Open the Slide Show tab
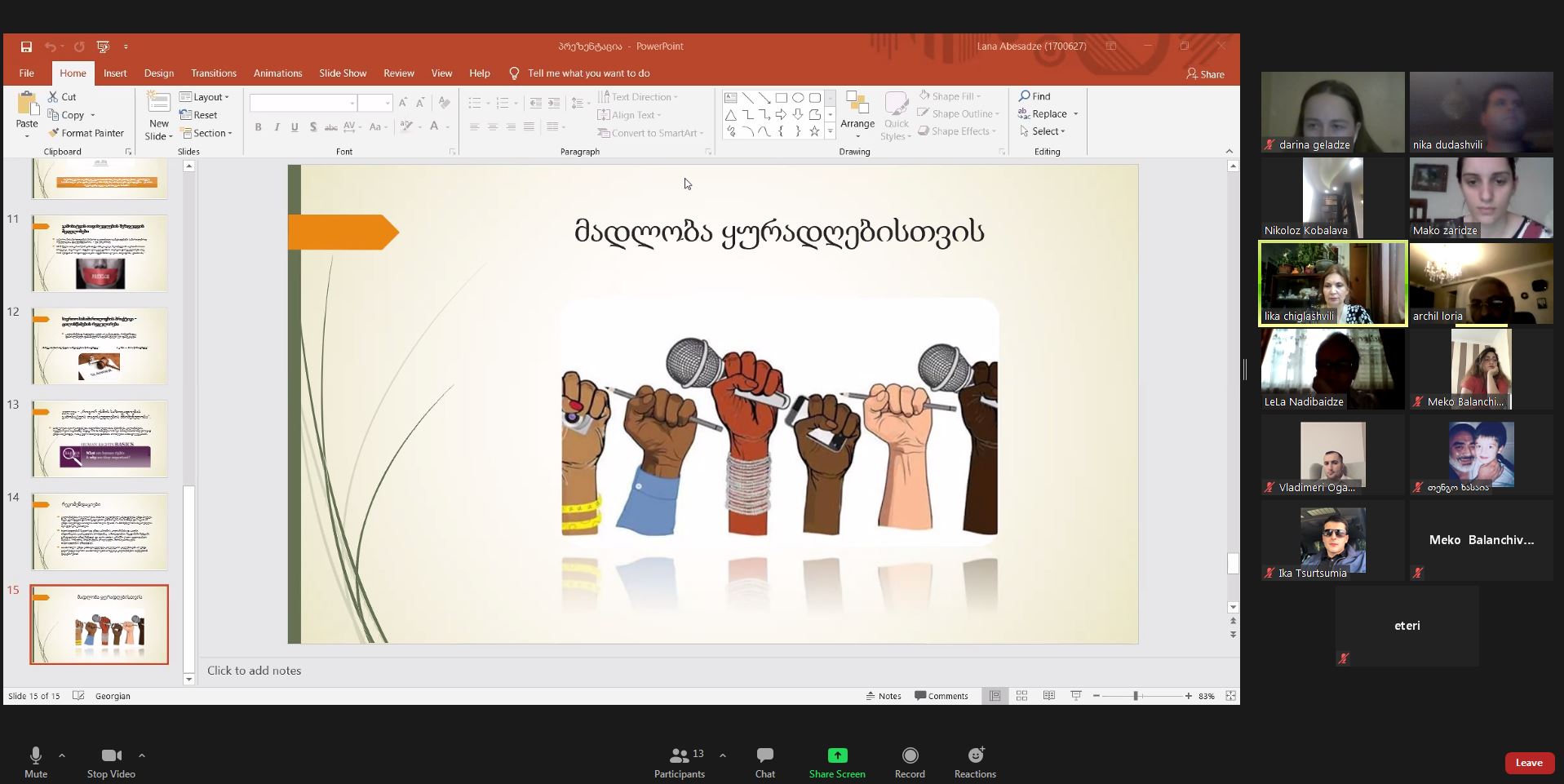1564x784 pixels. 343,73
